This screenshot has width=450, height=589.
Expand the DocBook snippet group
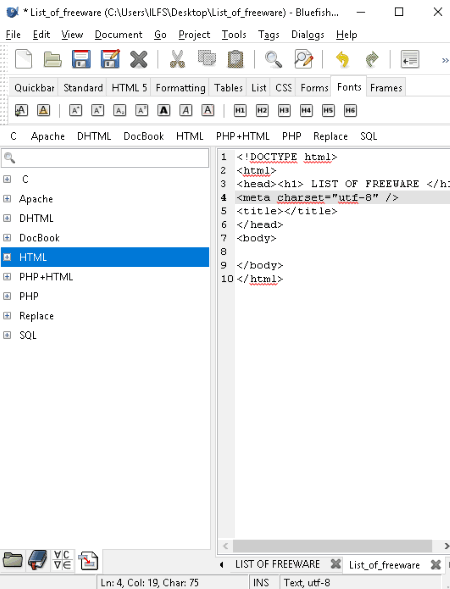click(x=7, y=238)
